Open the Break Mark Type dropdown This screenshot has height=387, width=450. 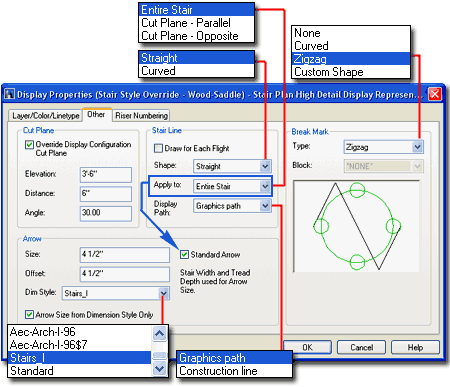pos(417,147)
